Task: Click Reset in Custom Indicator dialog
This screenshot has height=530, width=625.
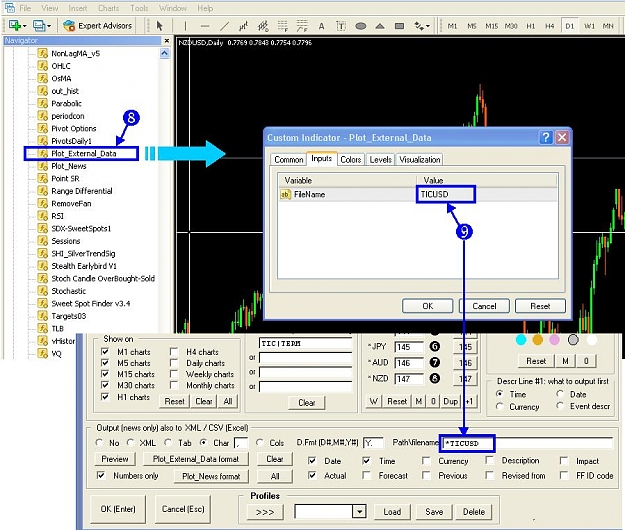Action: point(540,306)
